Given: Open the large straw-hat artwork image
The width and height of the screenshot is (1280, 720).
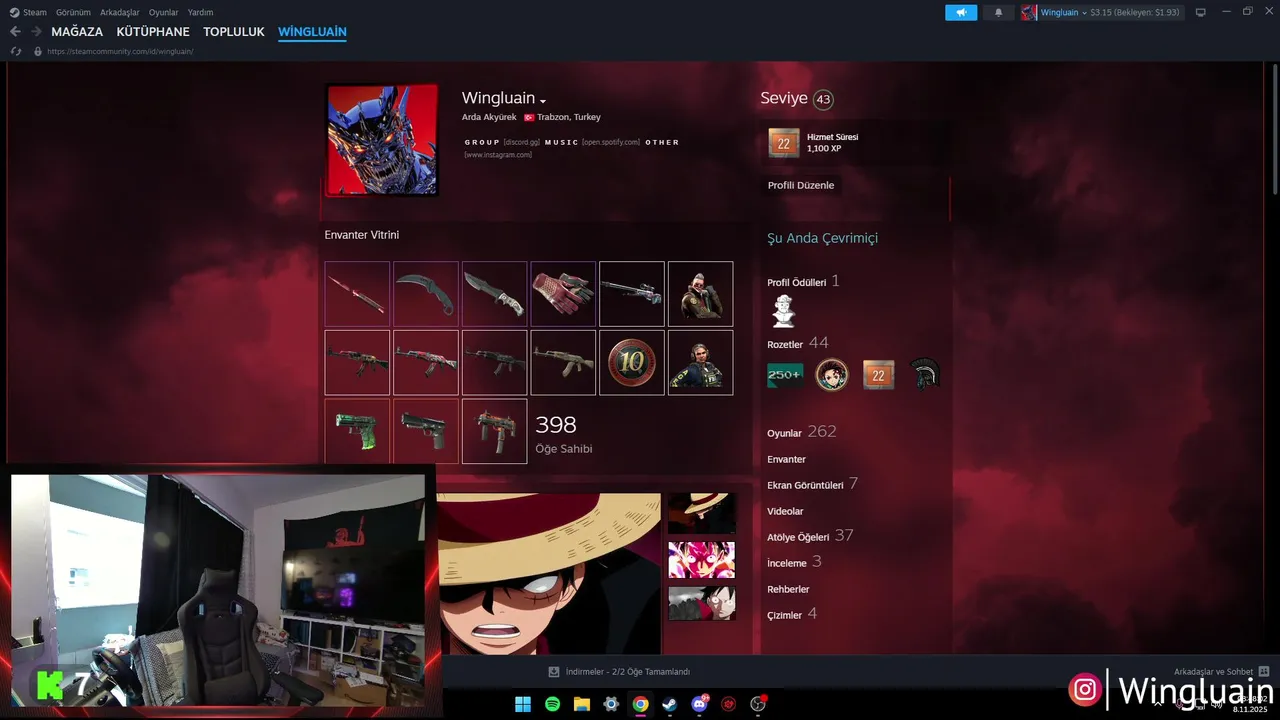Looking at the screenshot, I should tap(550, 573).
